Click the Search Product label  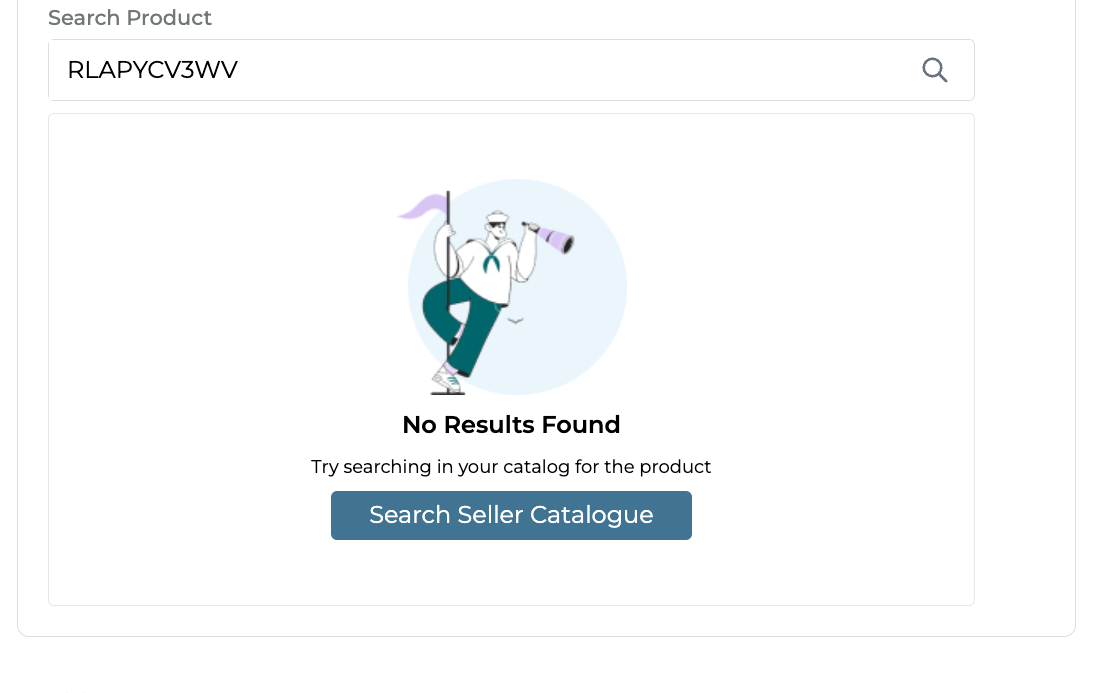point(130,18)
